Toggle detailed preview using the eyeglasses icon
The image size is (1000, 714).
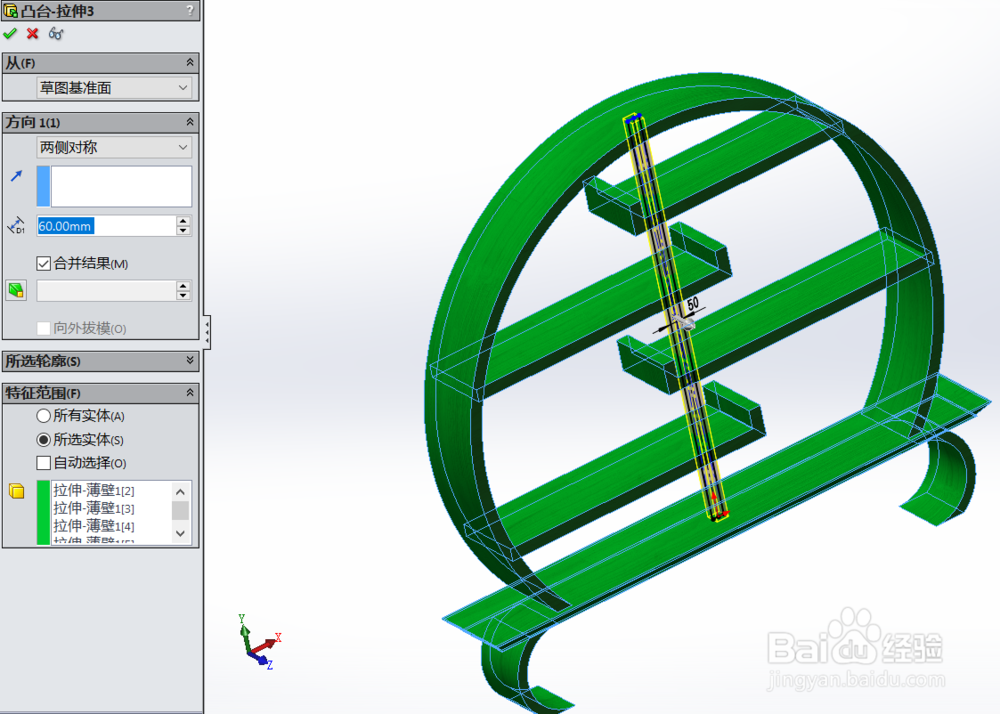55,33
